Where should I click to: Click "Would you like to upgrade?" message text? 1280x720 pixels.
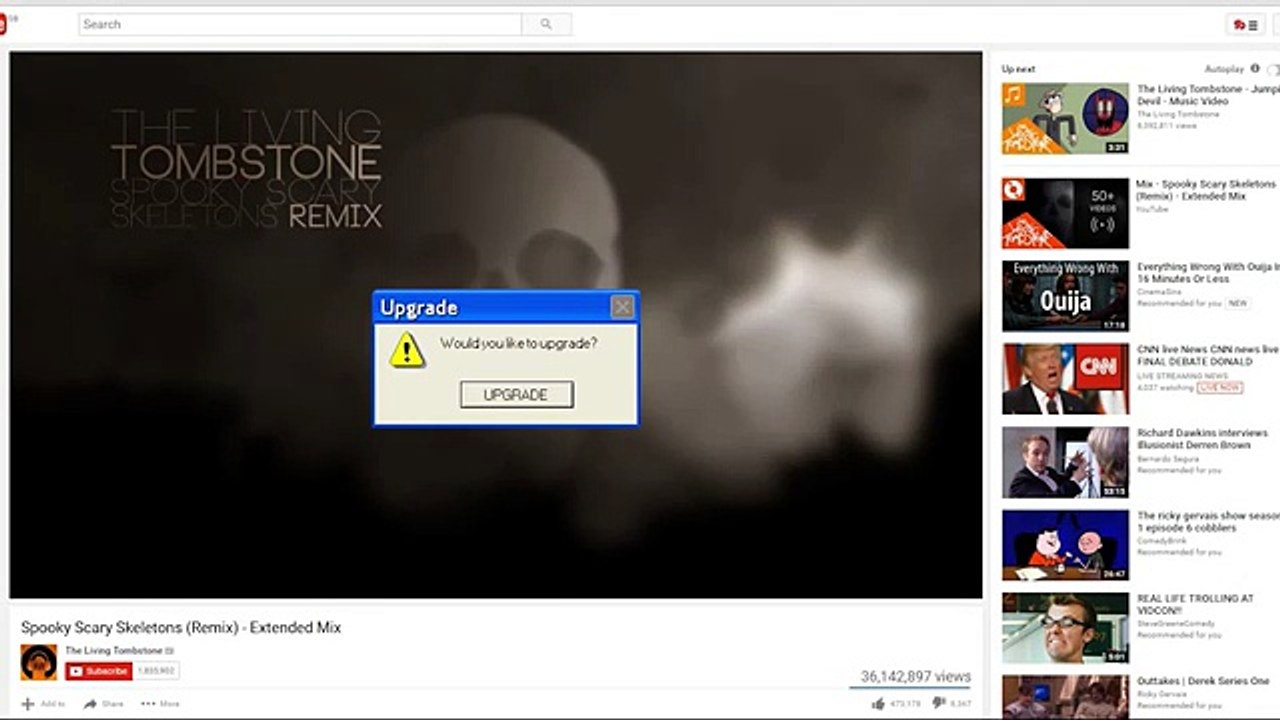(x=519, y=343)
